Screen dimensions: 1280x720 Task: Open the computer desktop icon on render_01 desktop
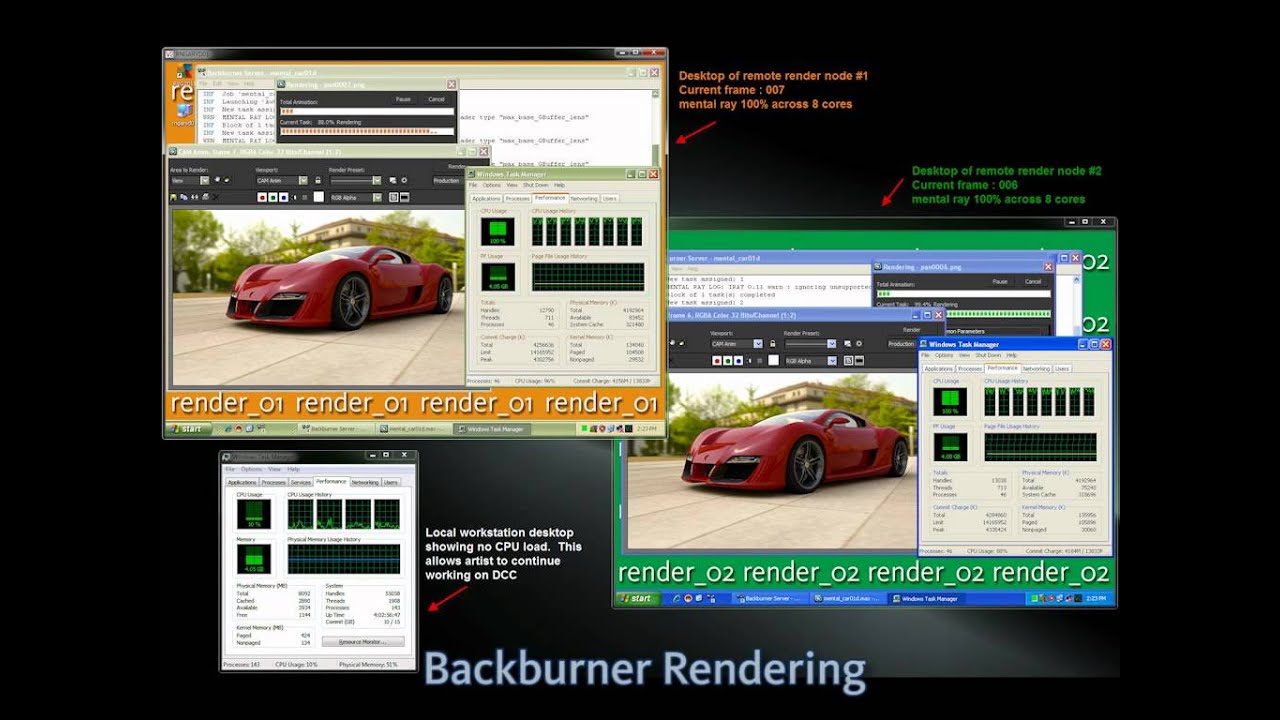185,110
